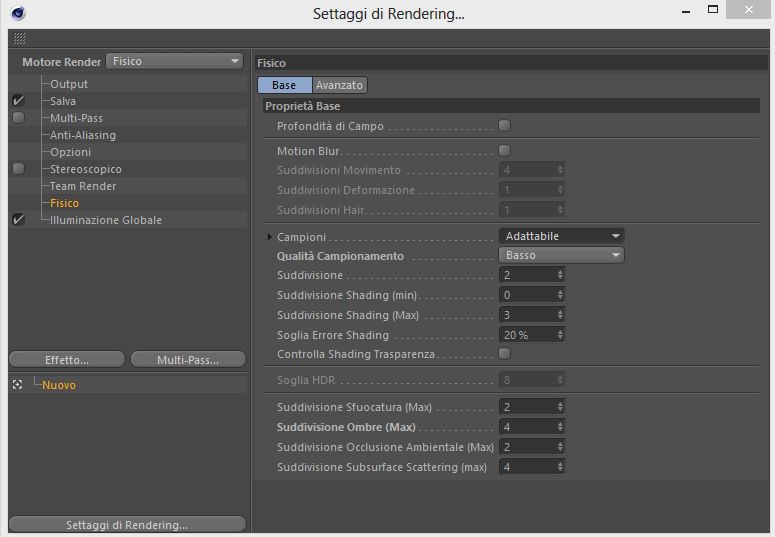Image resolution: width=775 pixels, height=537 pixels.
Task: Open the Campioni Adattabile dropdown
Action: (561, 236)
